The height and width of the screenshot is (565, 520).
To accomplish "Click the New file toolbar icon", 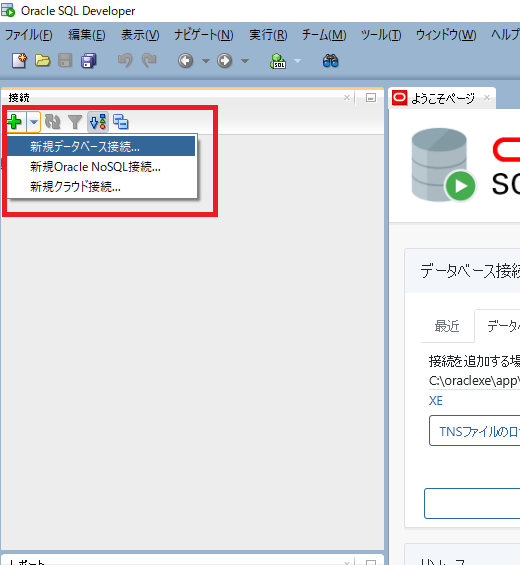I will tap(19, 61).
